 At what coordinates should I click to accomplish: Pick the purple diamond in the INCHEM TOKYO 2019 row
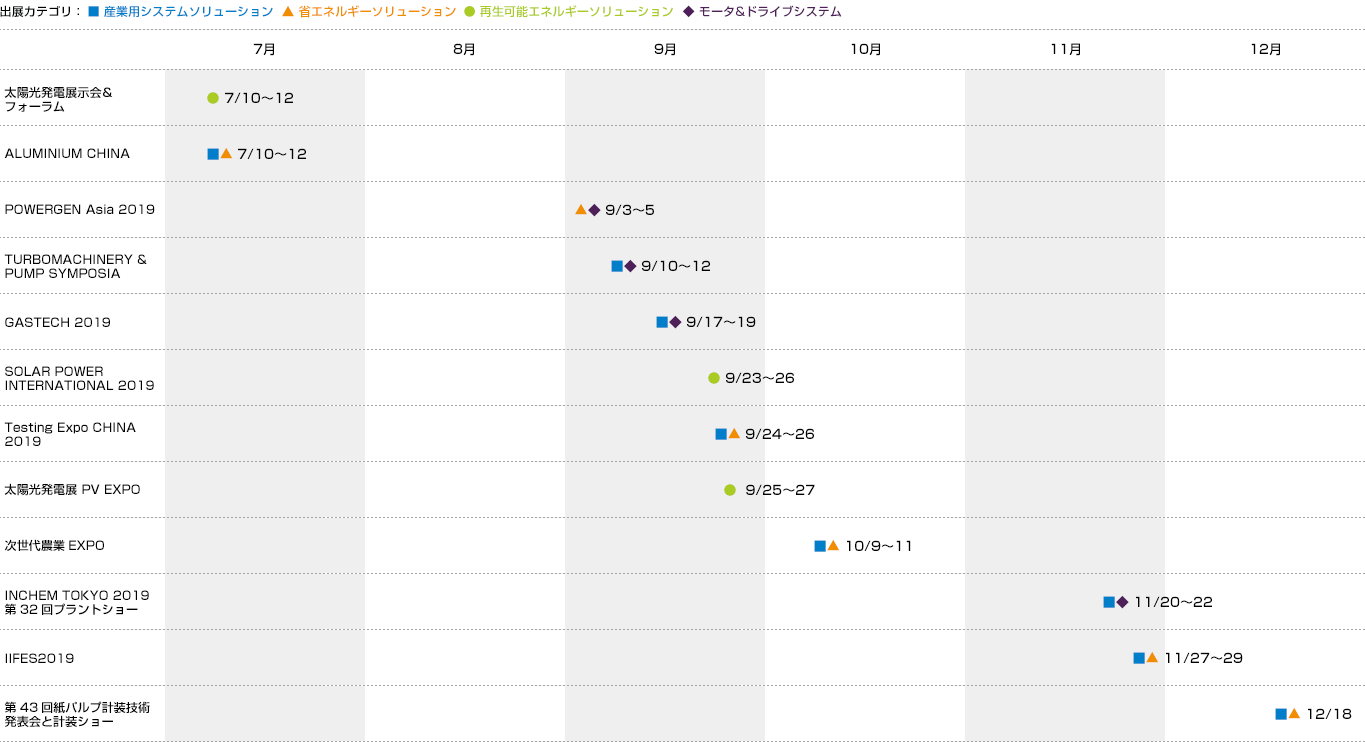(1122, 602)
